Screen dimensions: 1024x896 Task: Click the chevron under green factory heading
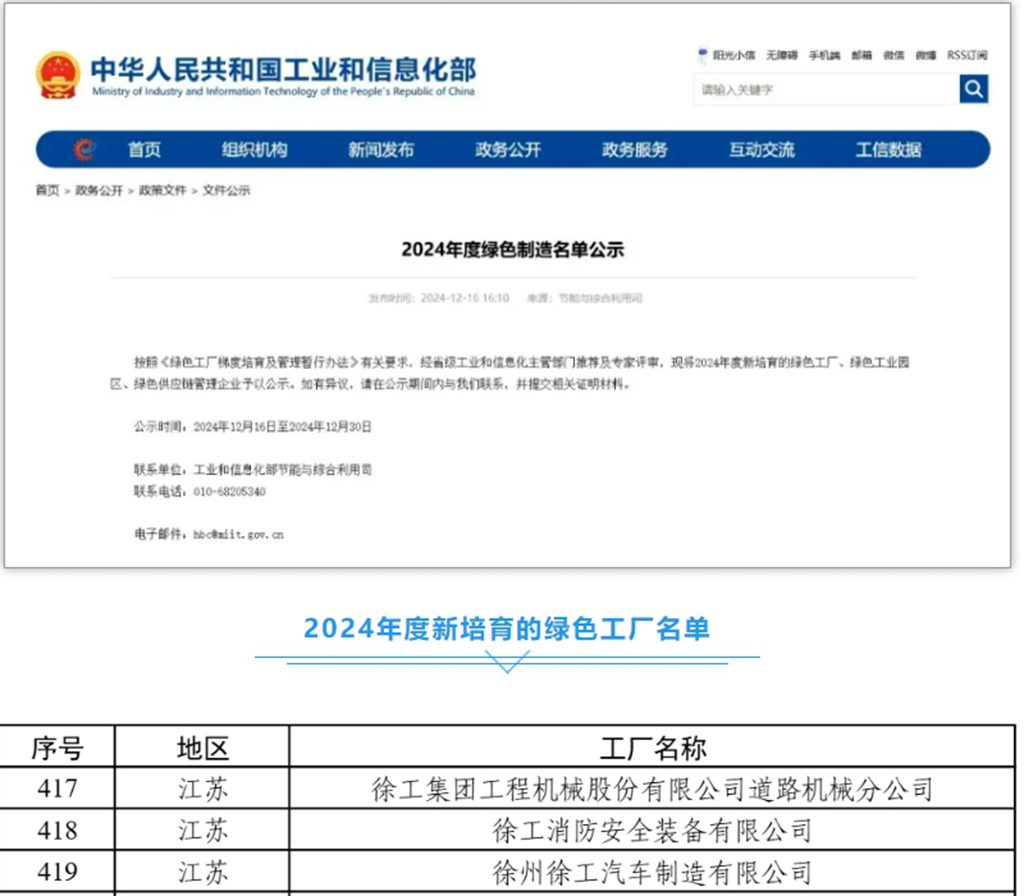(x=507, y=662)
